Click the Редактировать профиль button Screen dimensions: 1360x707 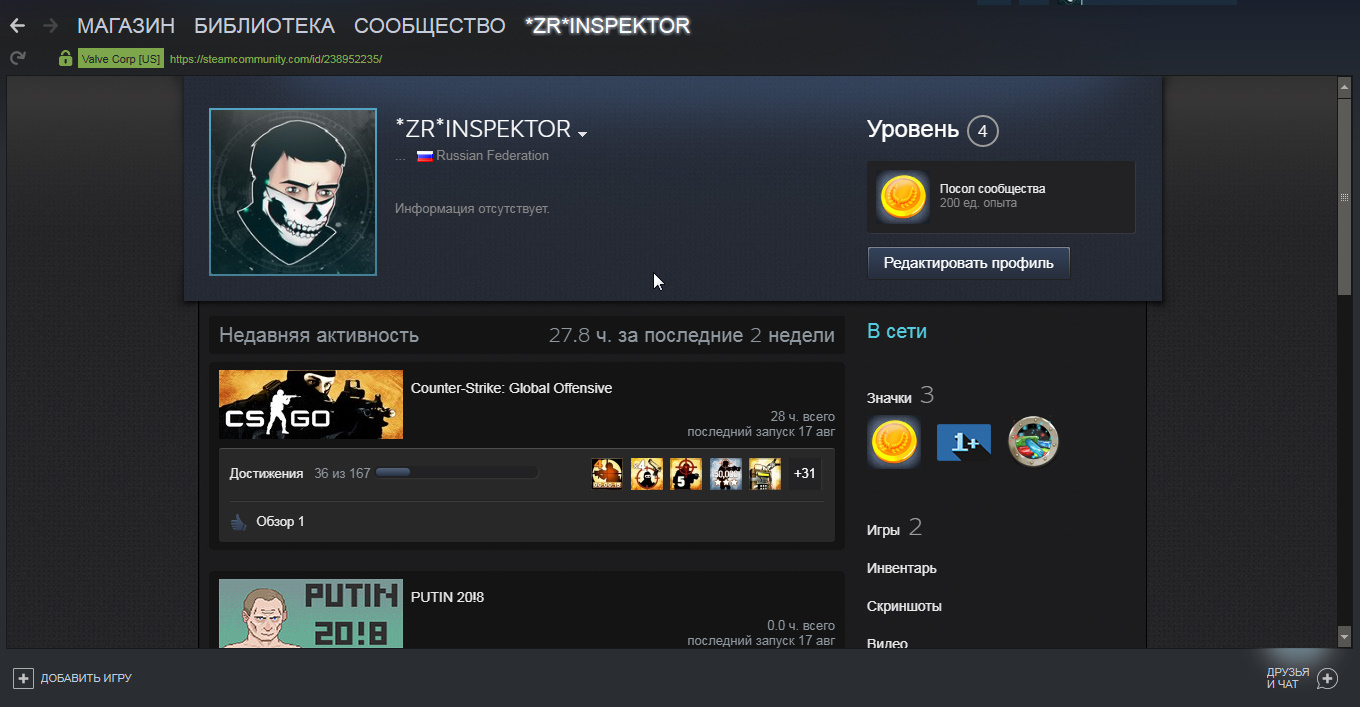[968, 263]
